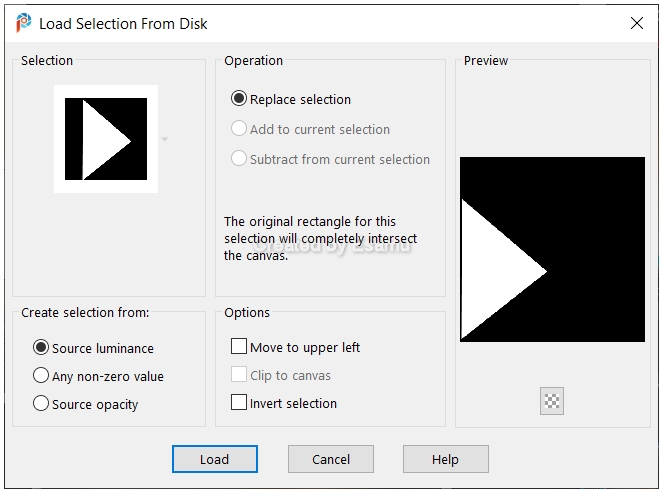Toggle the transparency checkerboard preview icon
This screenshot has width=663, height=493.
coord(552,401)
